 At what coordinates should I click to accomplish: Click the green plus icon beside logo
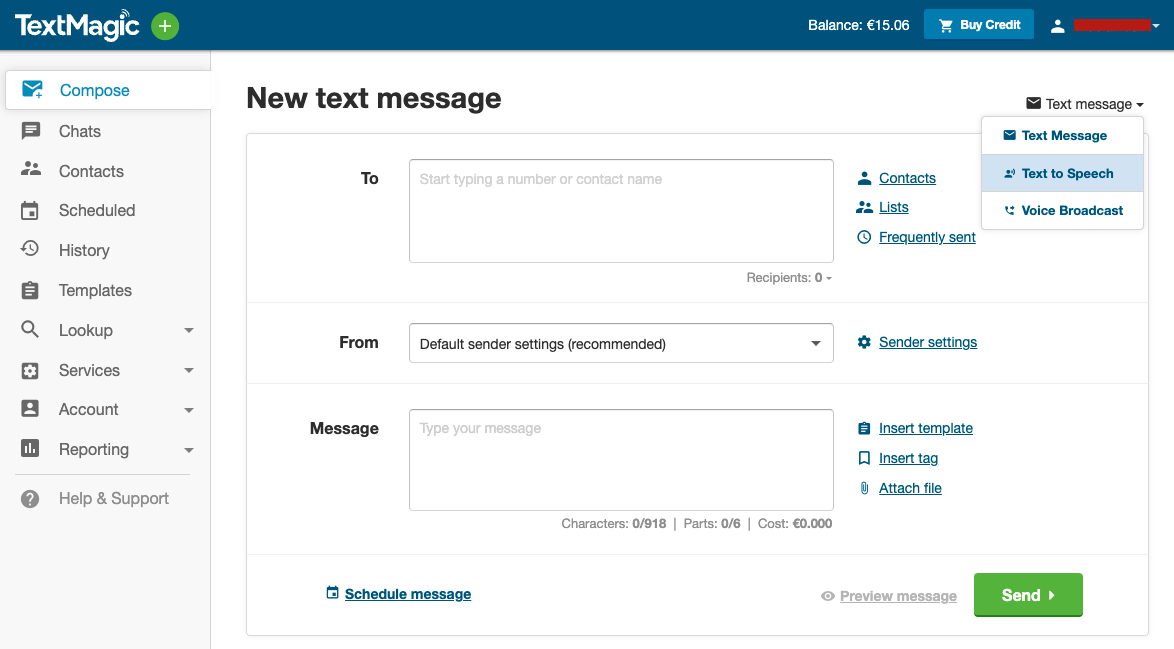[165, 26]
